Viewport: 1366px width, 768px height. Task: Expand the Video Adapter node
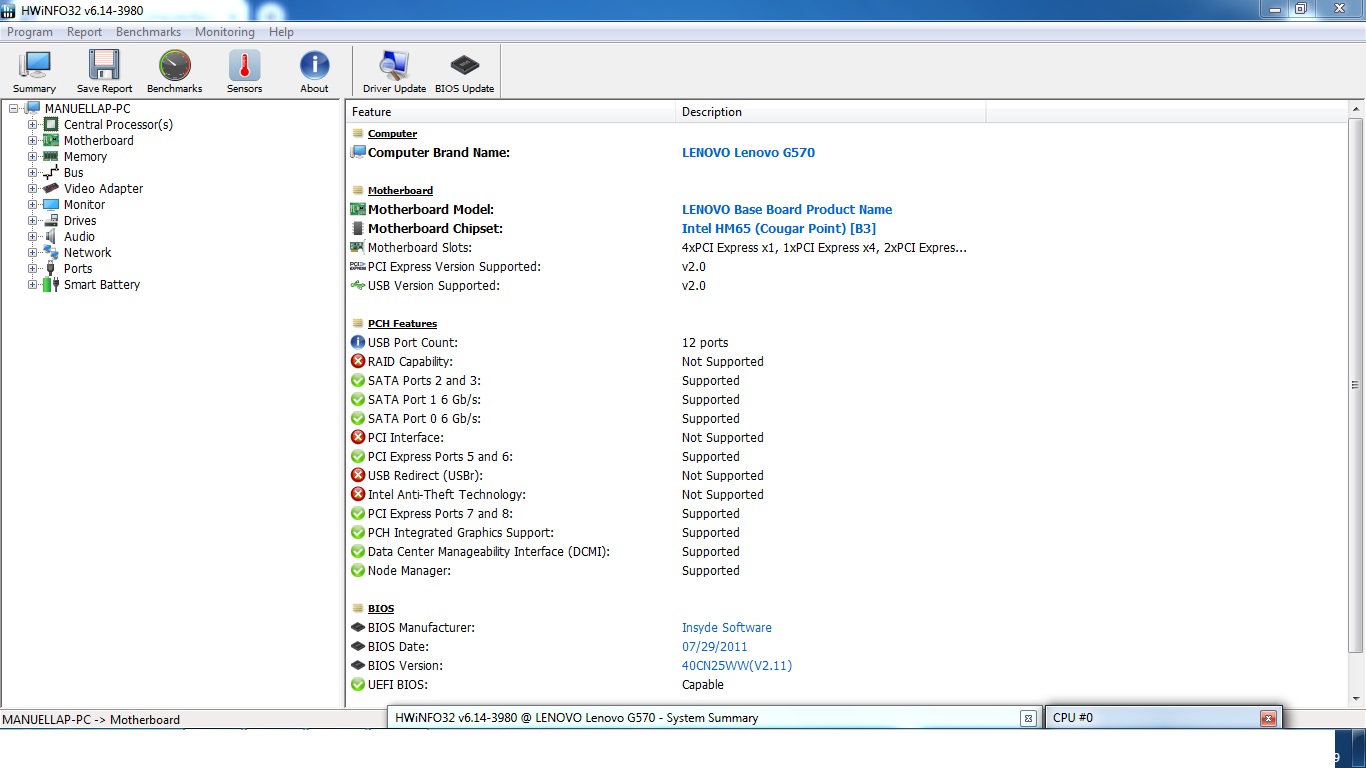[33, 188]
